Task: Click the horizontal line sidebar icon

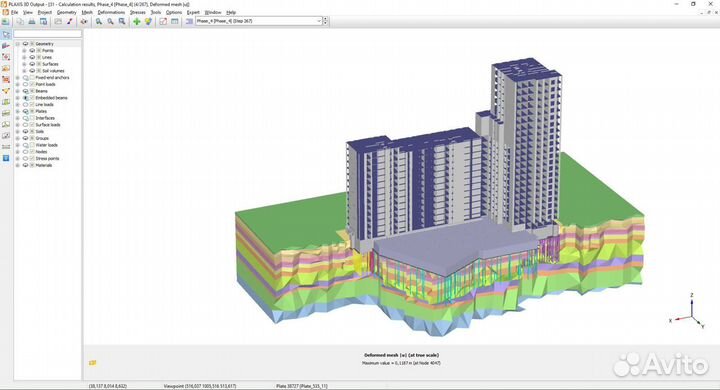Action: (6, 147)
